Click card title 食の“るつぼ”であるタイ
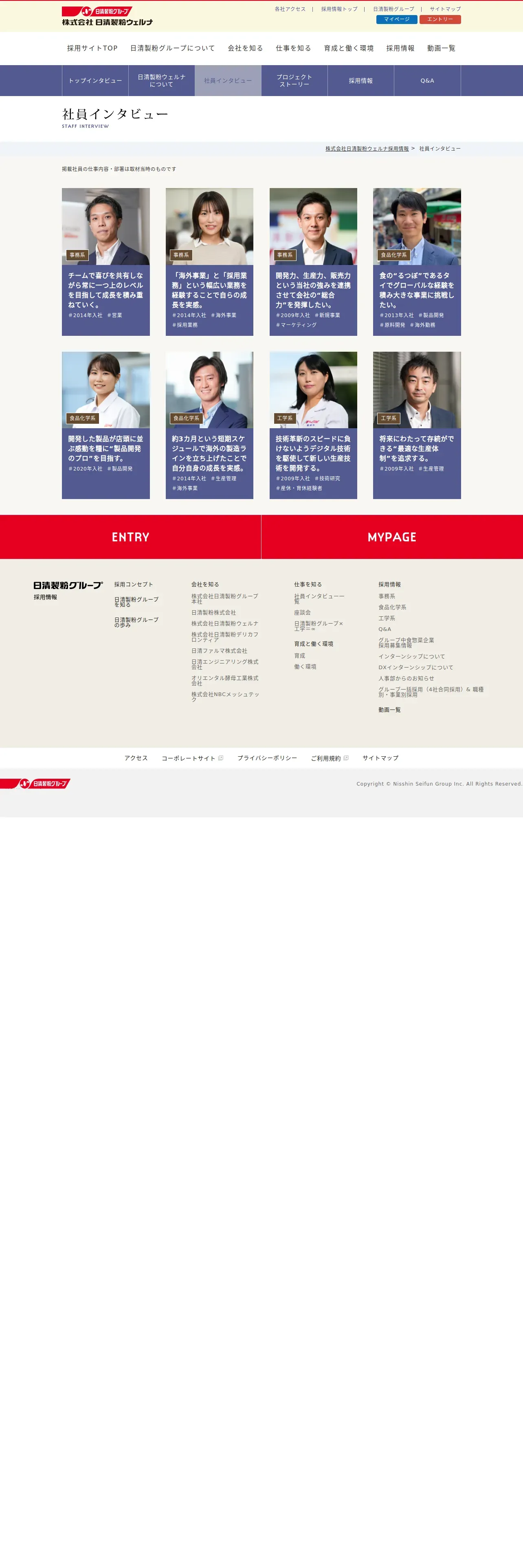The height and width of the screenshot is (1568, 523). pyautogui.click(x=417, y=290)
